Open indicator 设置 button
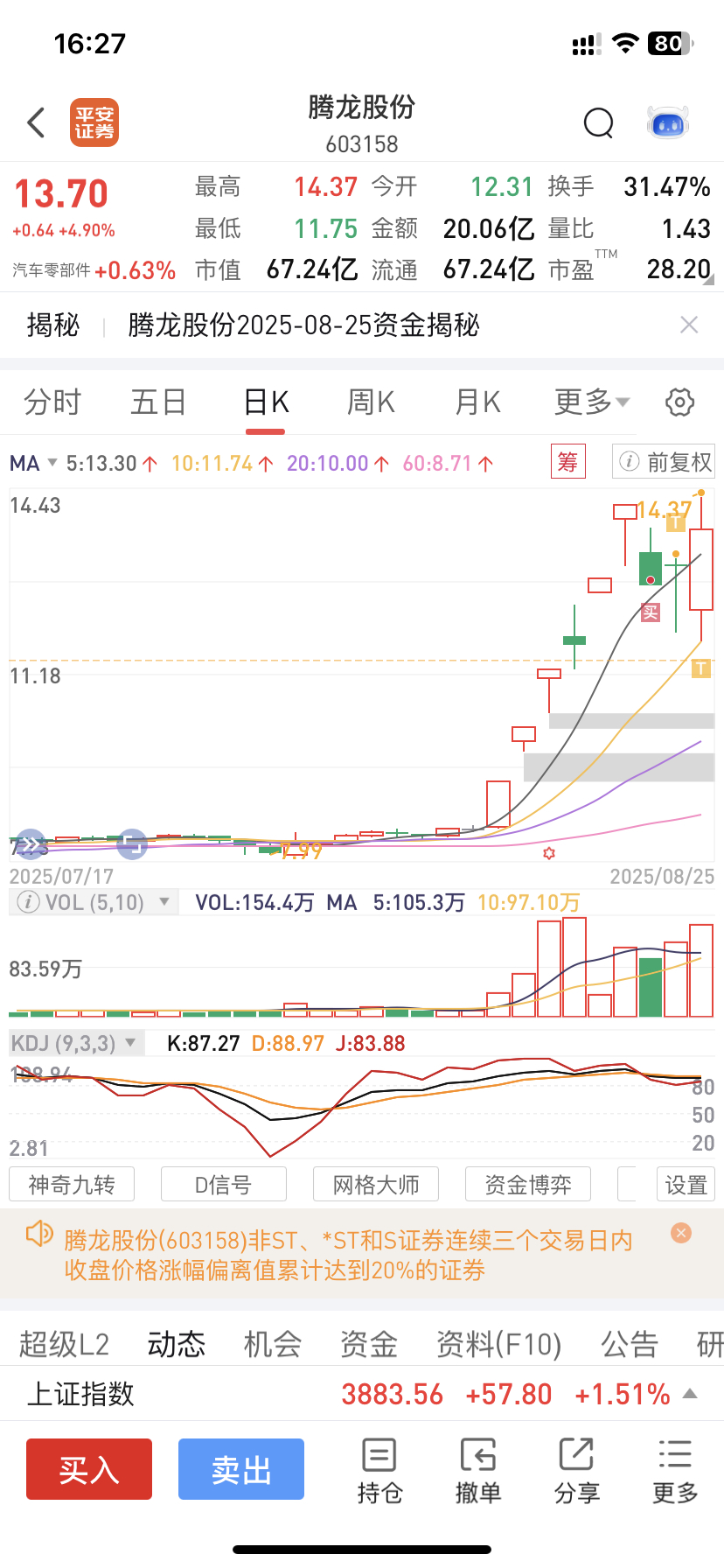The image size is (724, 1568). tap(686, 1185)
